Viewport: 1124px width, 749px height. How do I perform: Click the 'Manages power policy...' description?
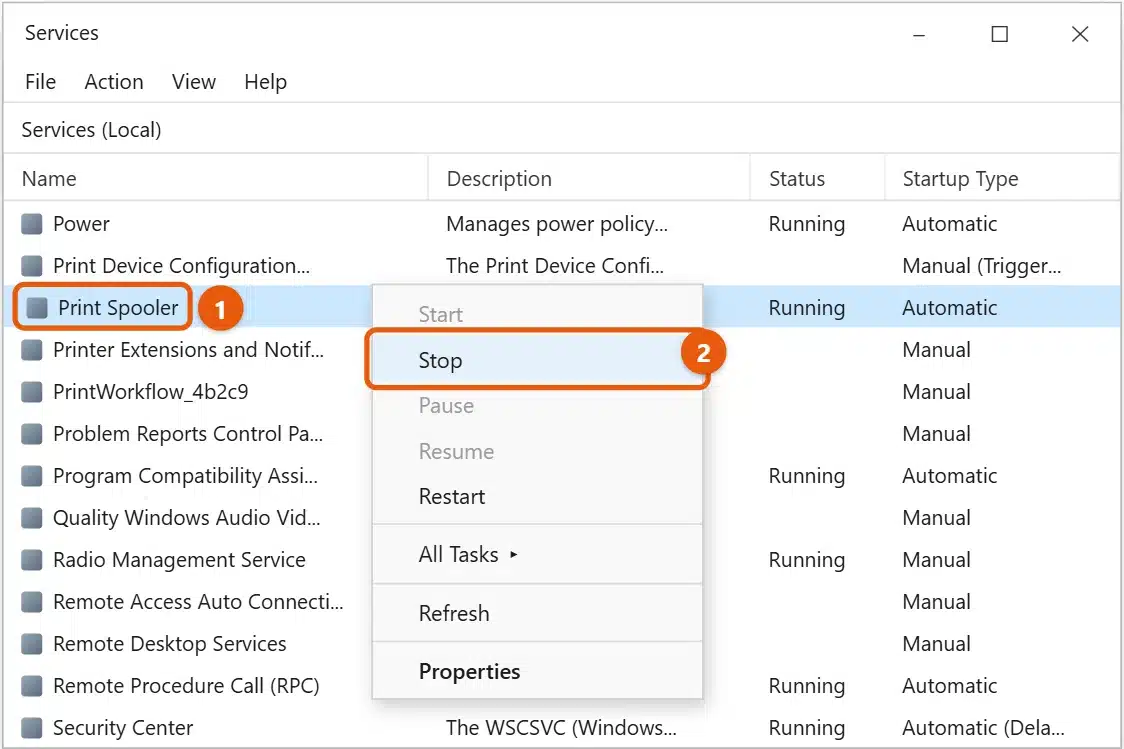point(557,224)
